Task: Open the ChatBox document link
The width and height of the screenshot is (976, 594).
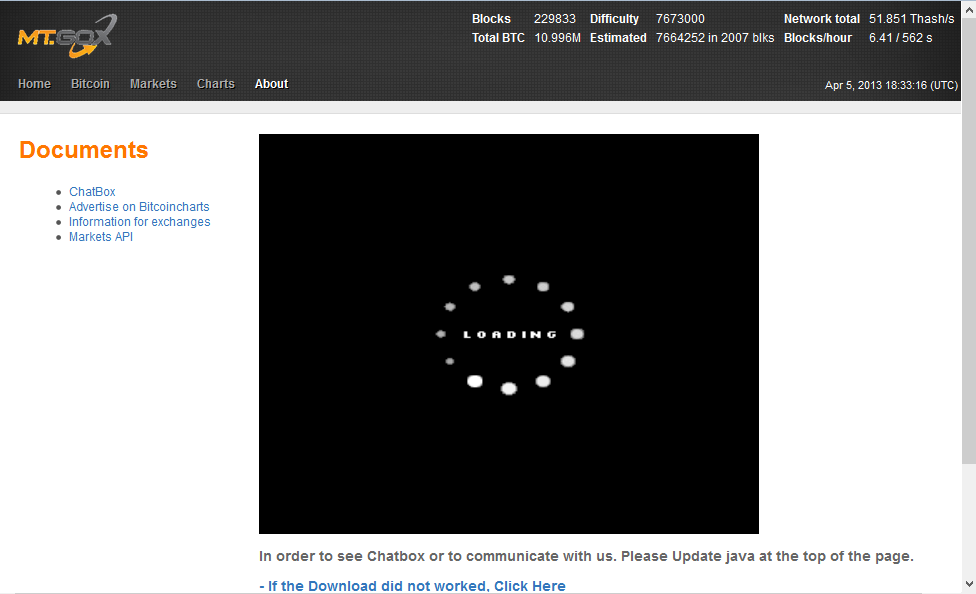Action: (91, 191)
